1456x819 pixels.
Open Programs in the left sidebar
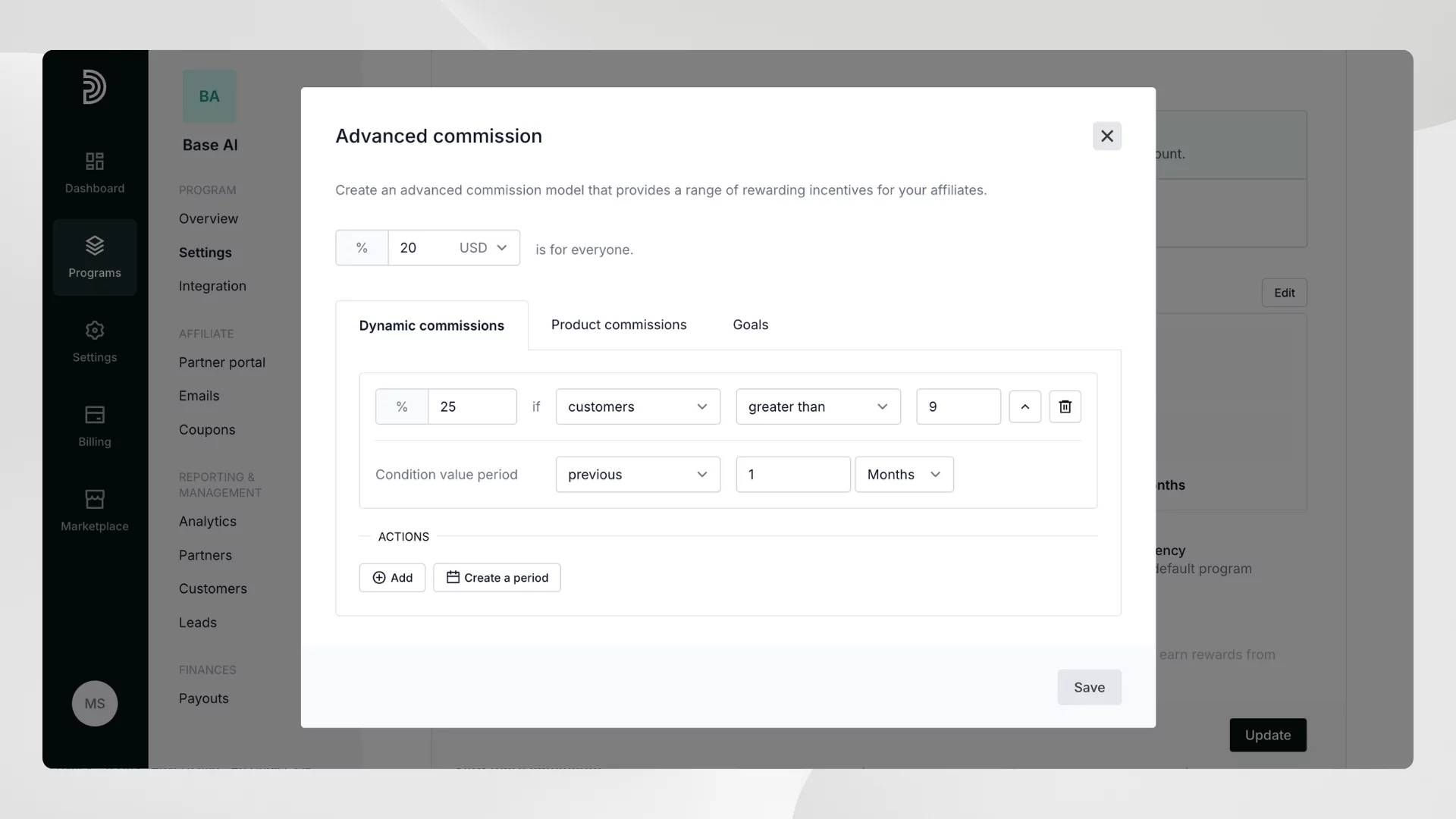click(x=95, y=257)
